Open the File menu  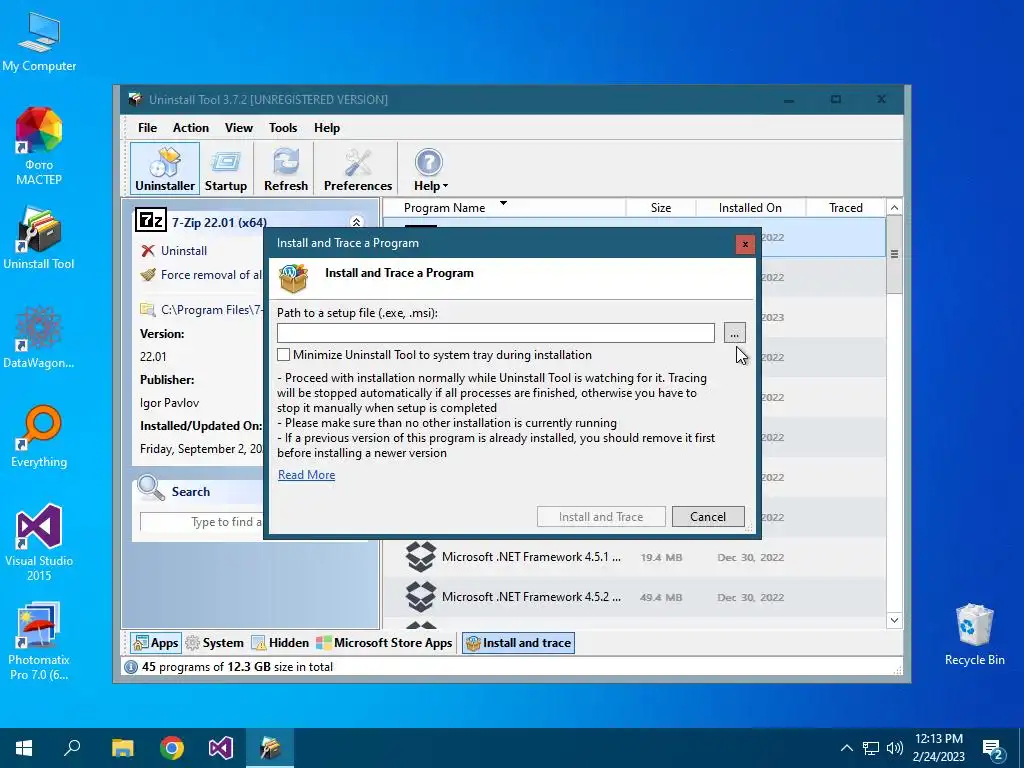pyautogui.click(x=147, y=128)
